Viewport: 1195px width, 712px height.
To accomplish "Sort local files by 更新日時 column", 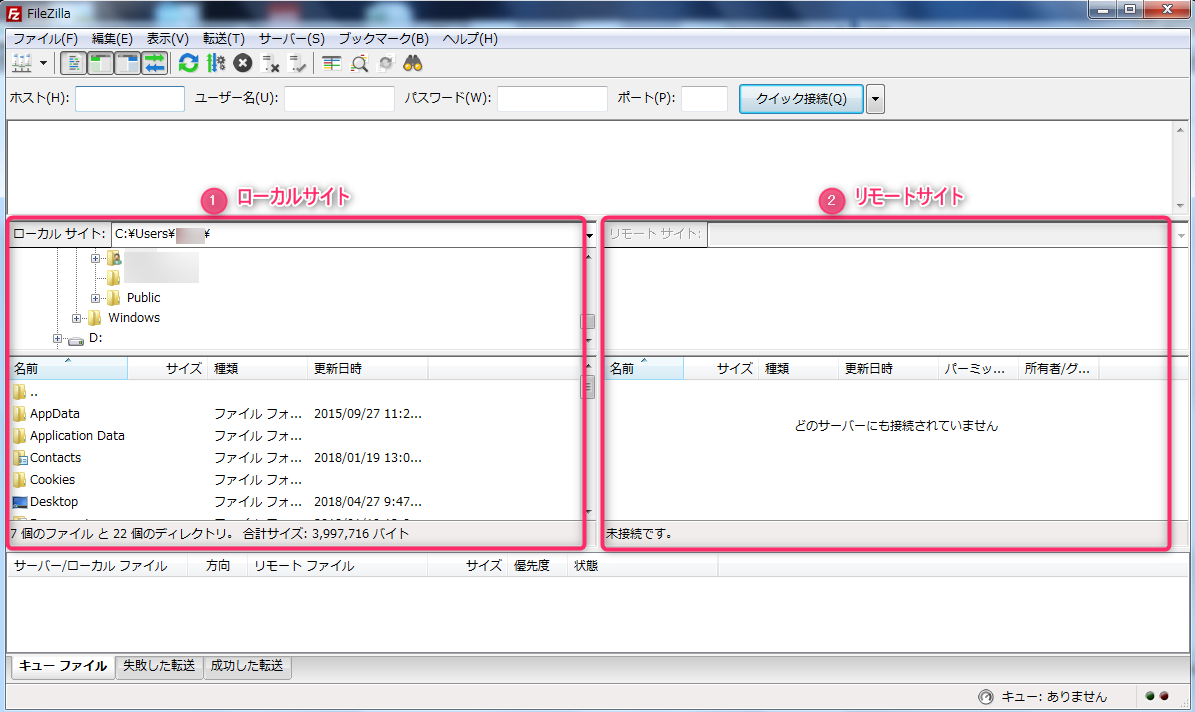I will (x=368, y=368).
